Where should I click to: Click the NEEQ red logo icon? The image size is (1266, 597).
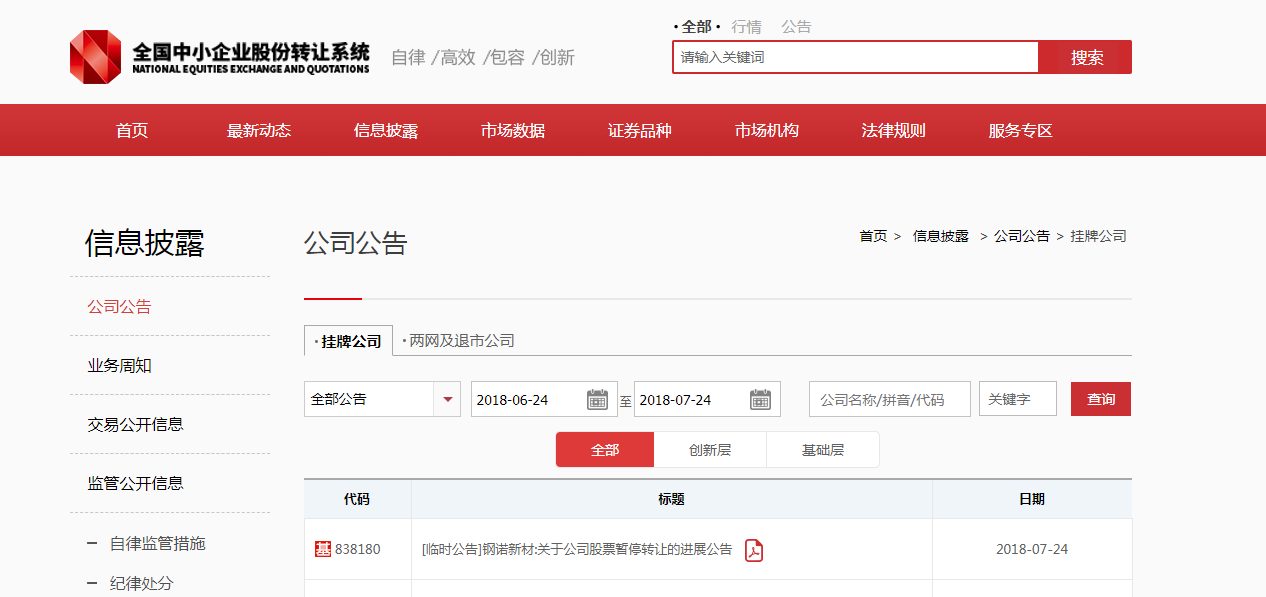pyautogui.click(x=95, y=56)
